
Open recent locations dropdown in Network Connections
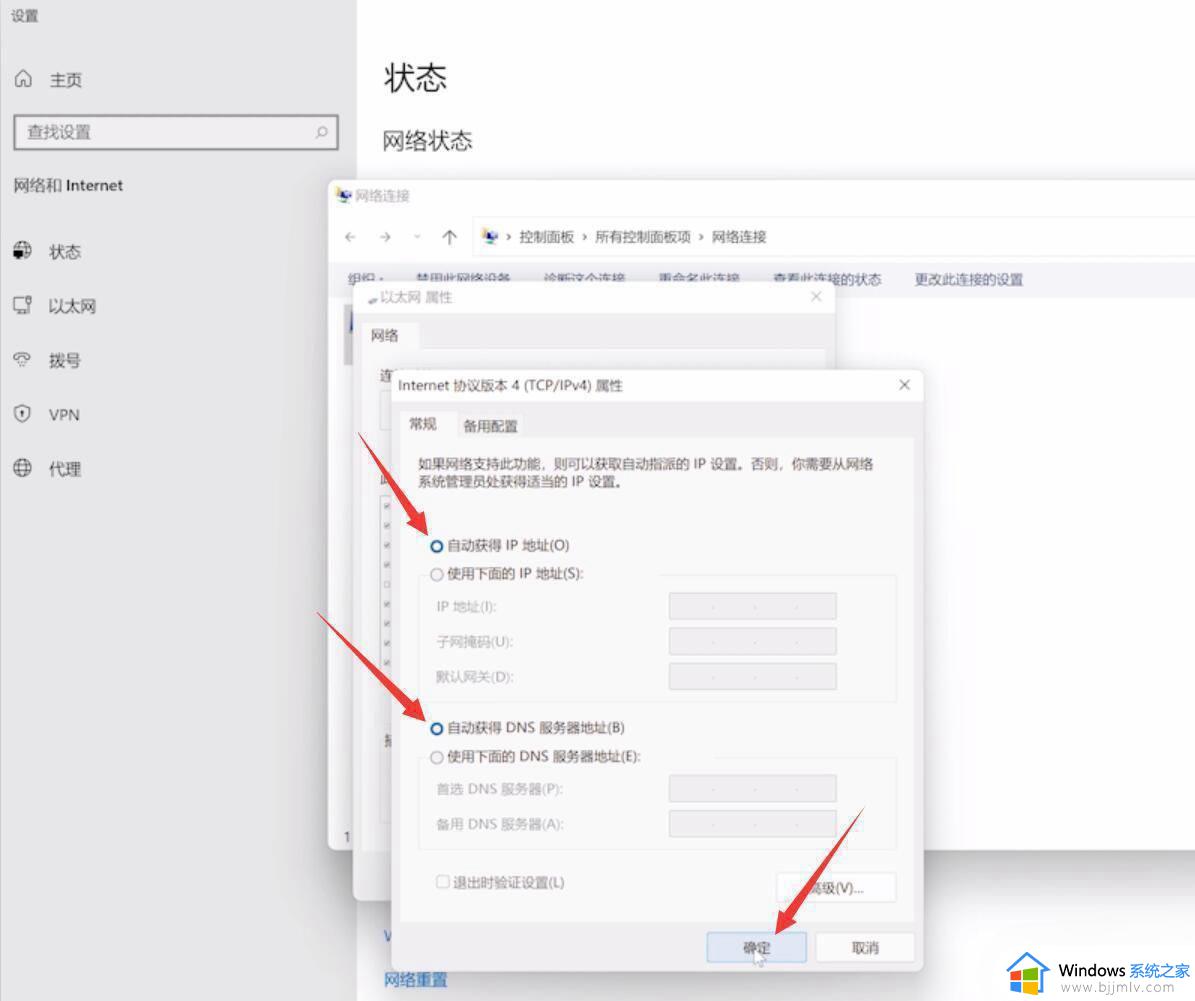pos(417,237)
